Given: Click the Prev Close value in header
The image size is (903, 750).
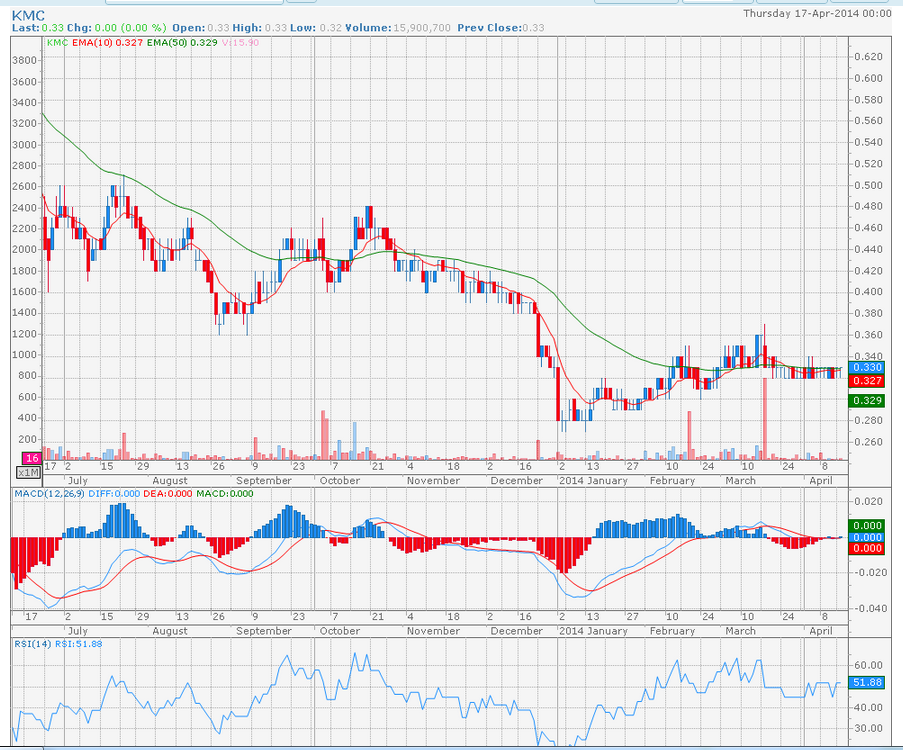Looking at the screenshot, I should pyautogui.click(x=535, y=28).
